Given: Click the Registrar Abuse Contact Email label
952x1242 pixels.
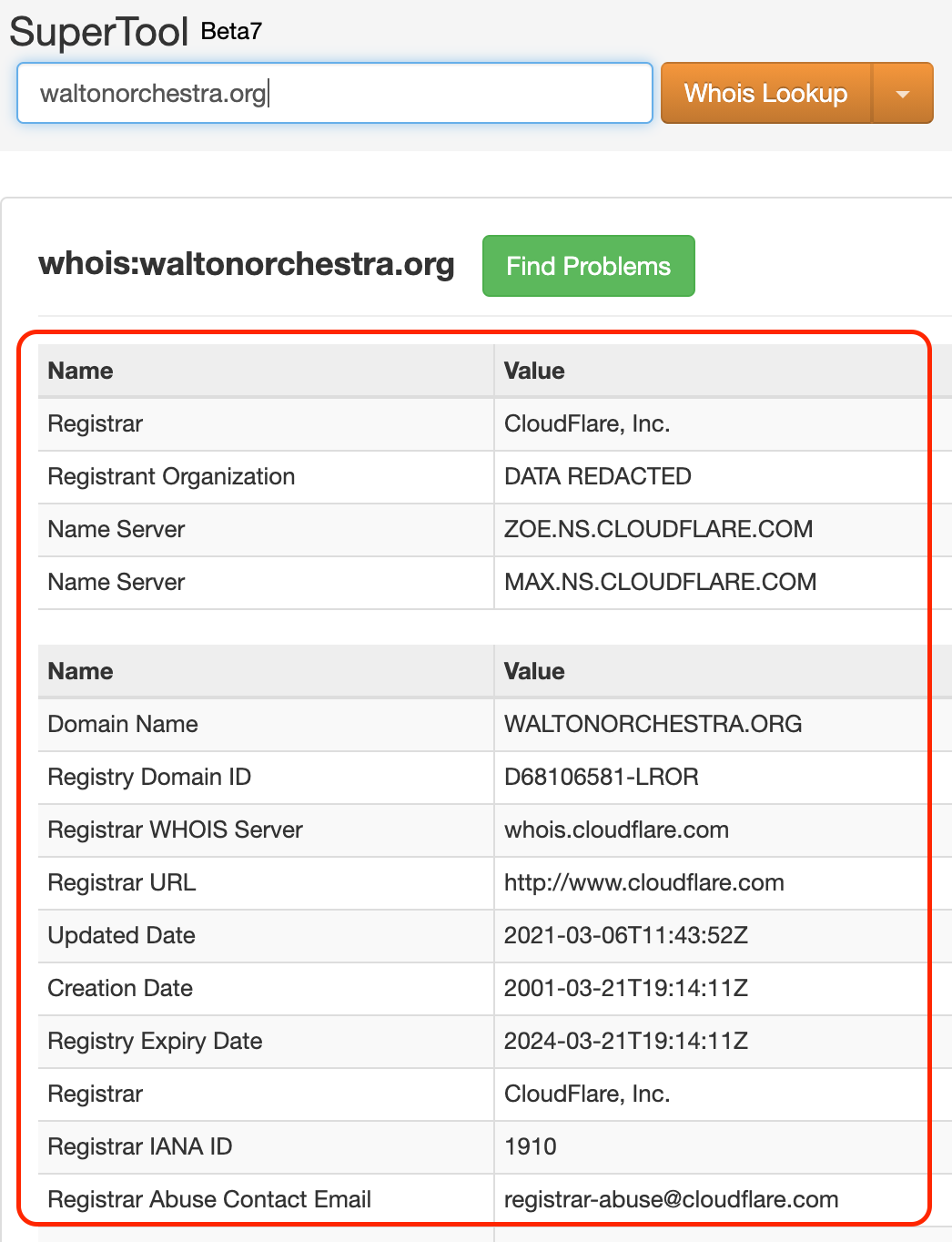Looking at the screenshot, I should tap(209, 1199).
